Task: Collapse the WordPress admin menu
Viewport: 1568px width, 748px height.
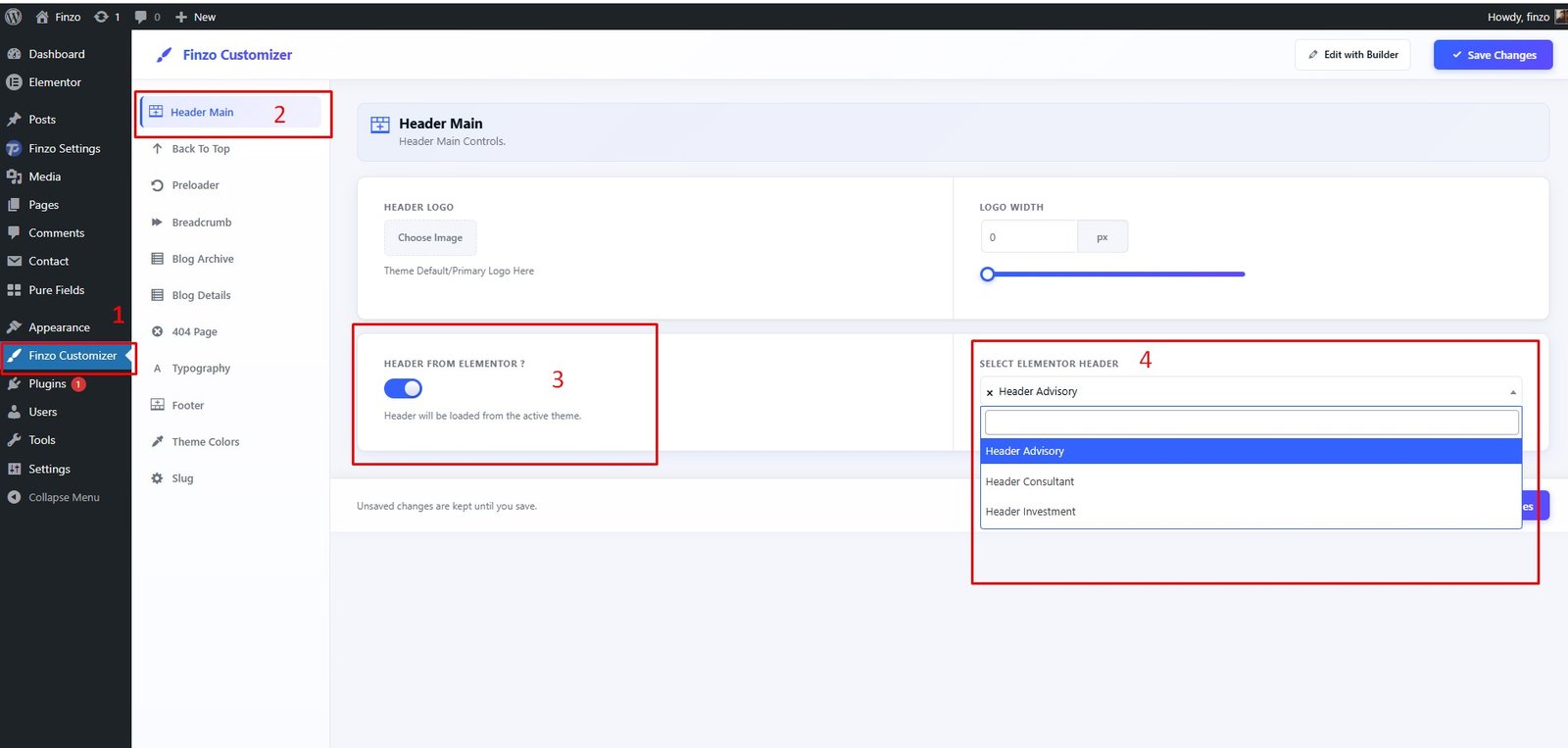Action: click(x=65, y=497)
